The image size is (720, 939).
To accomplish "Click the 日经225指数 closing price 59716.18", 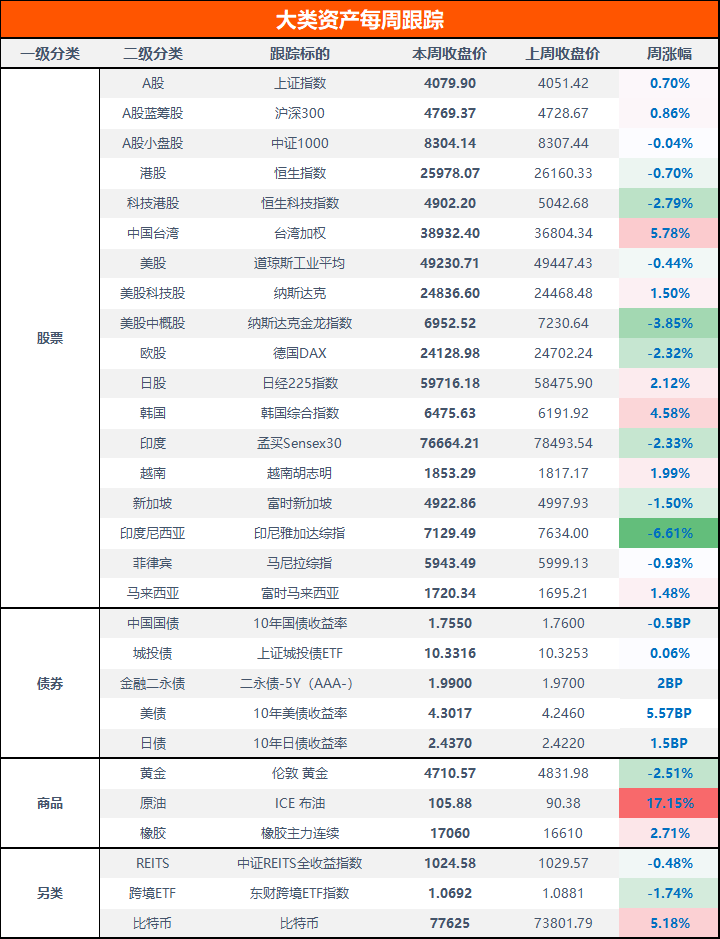I will [x=449, y=383].
